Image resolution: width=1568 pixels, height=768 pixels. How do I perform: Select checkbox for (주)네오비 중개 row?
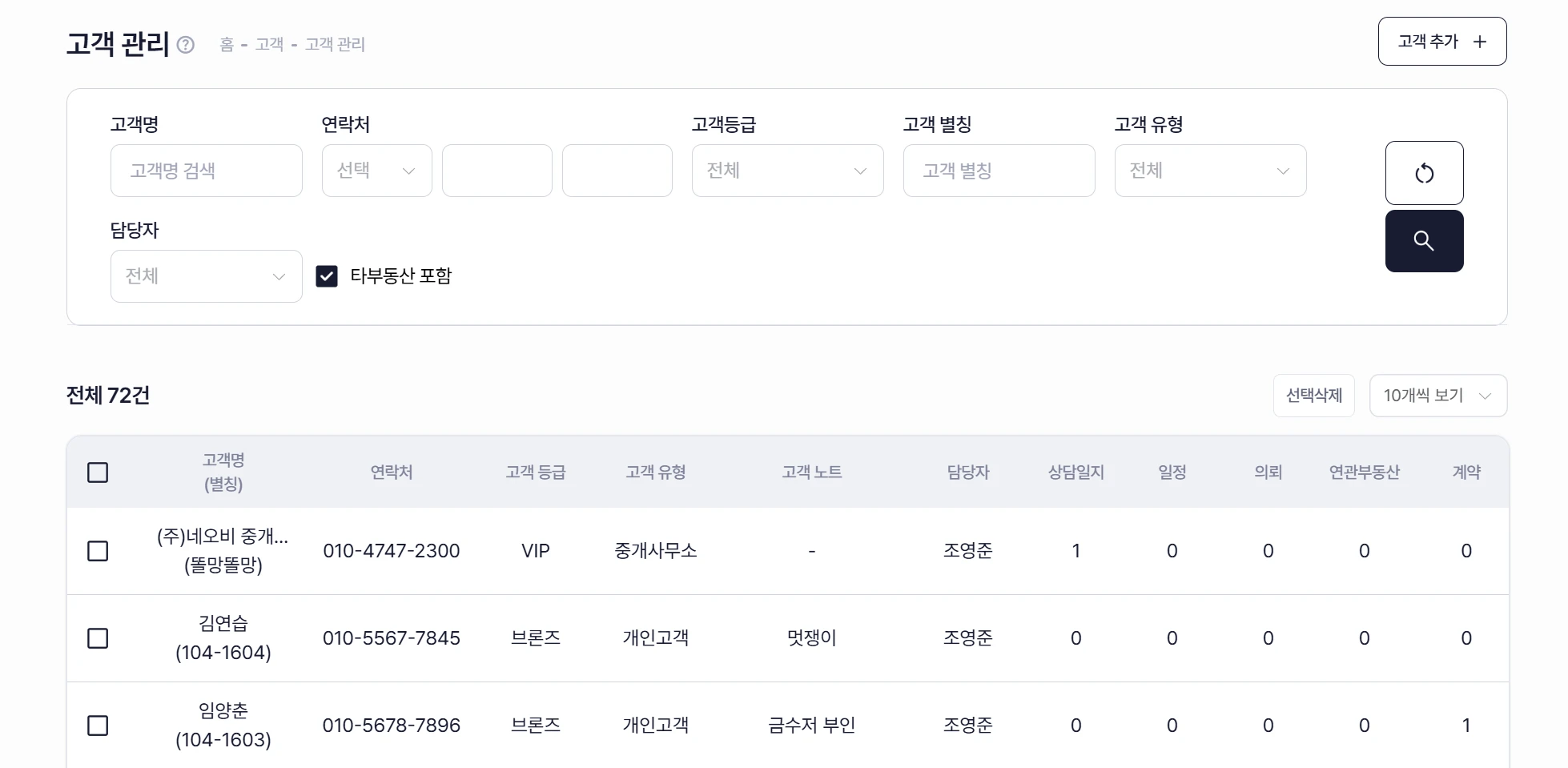(x=98, y=551)
